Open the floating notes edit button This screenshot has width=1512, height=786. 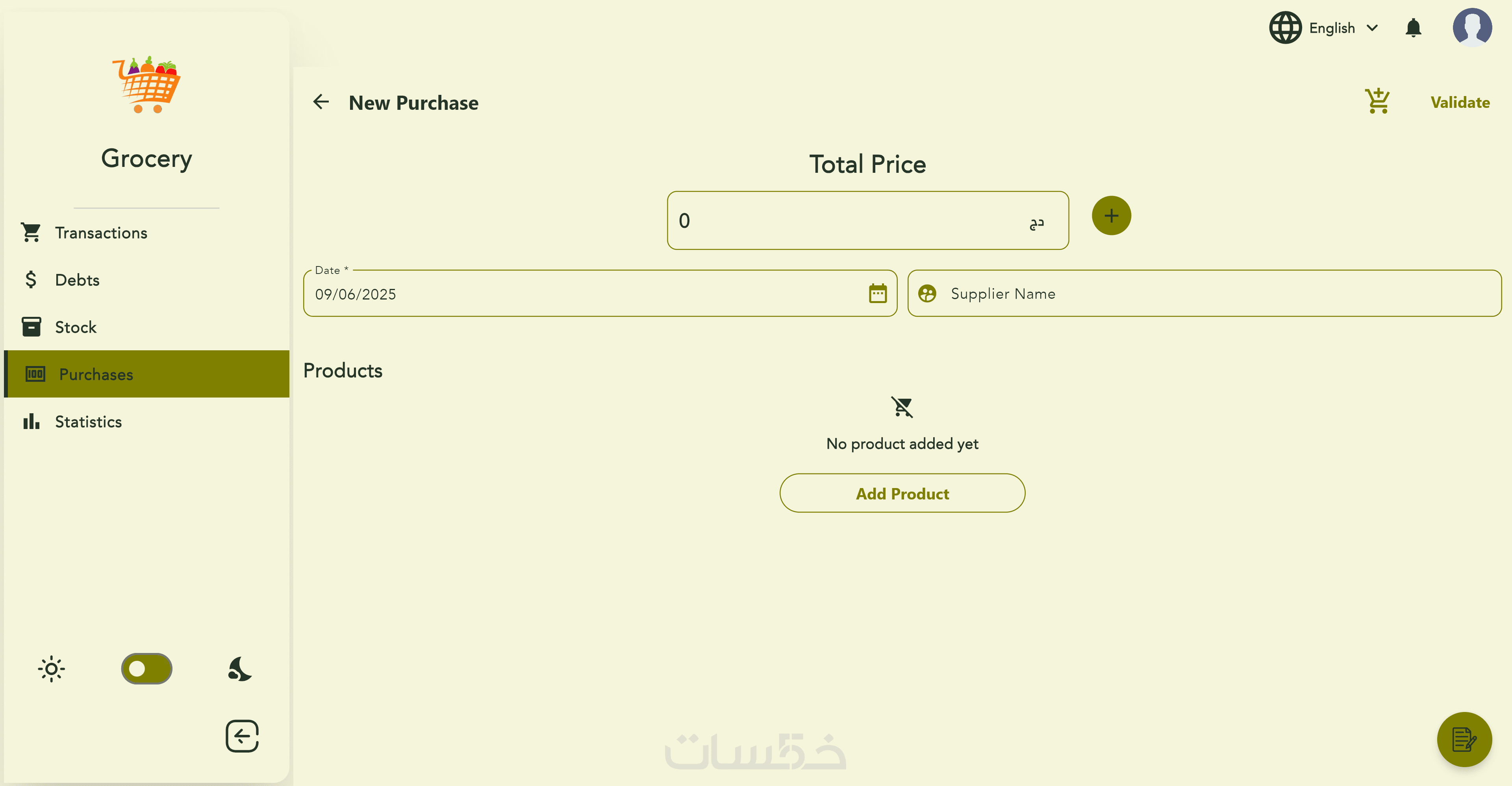[1464, 739]
